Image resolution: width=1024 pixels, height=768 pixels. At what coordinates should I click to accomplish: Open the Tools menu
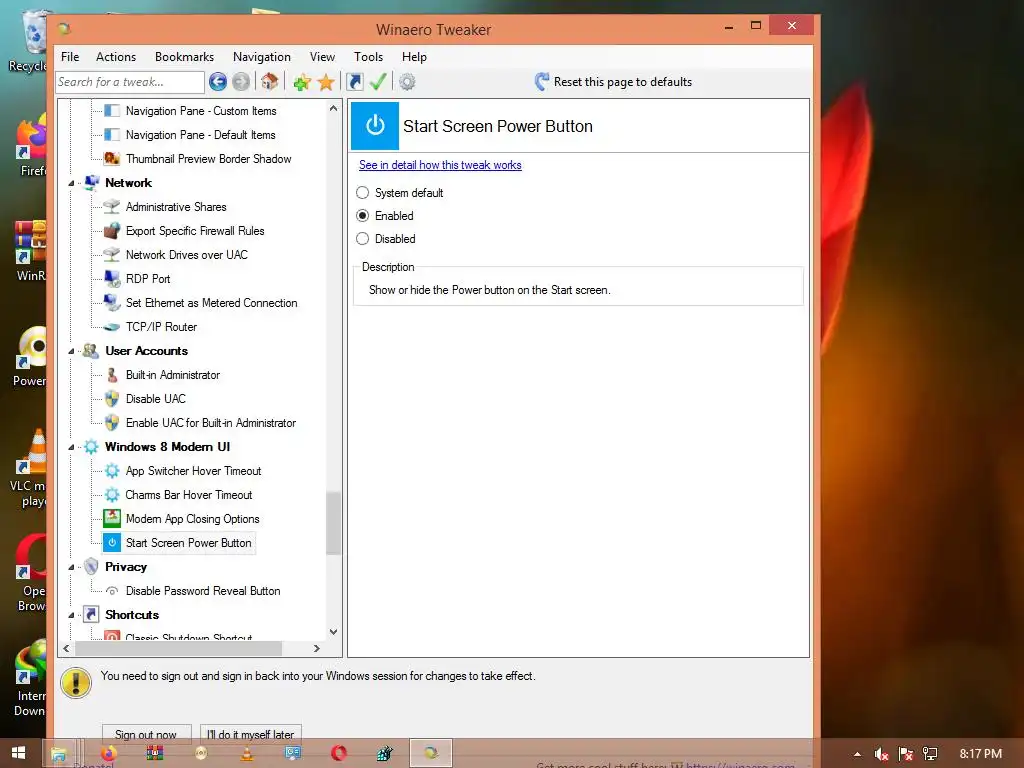pos(368,57)
